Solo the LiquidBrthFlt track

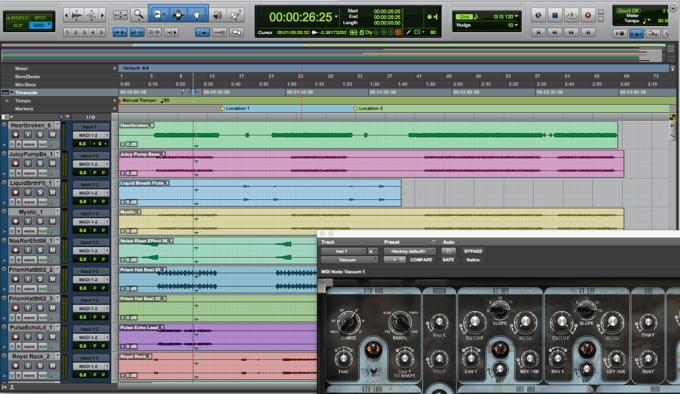(x=40, y=192)
